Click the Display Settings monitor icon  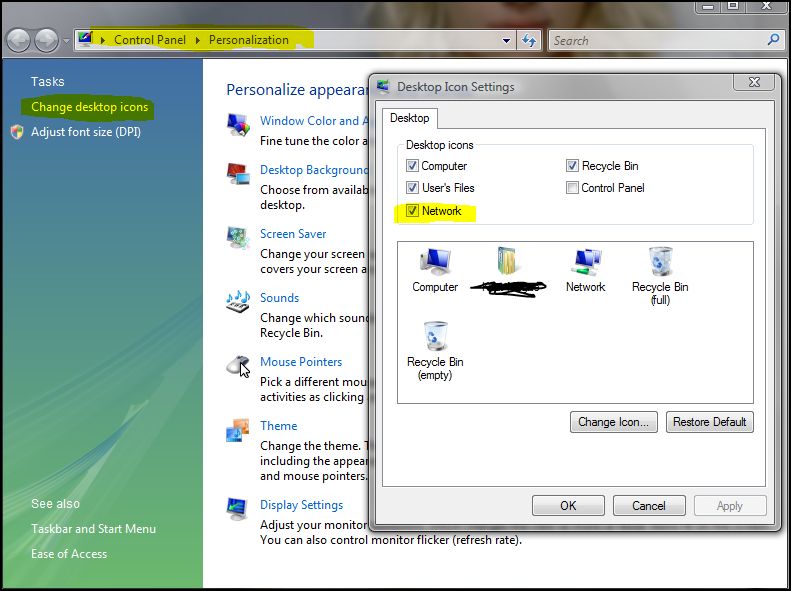(238, 509)
